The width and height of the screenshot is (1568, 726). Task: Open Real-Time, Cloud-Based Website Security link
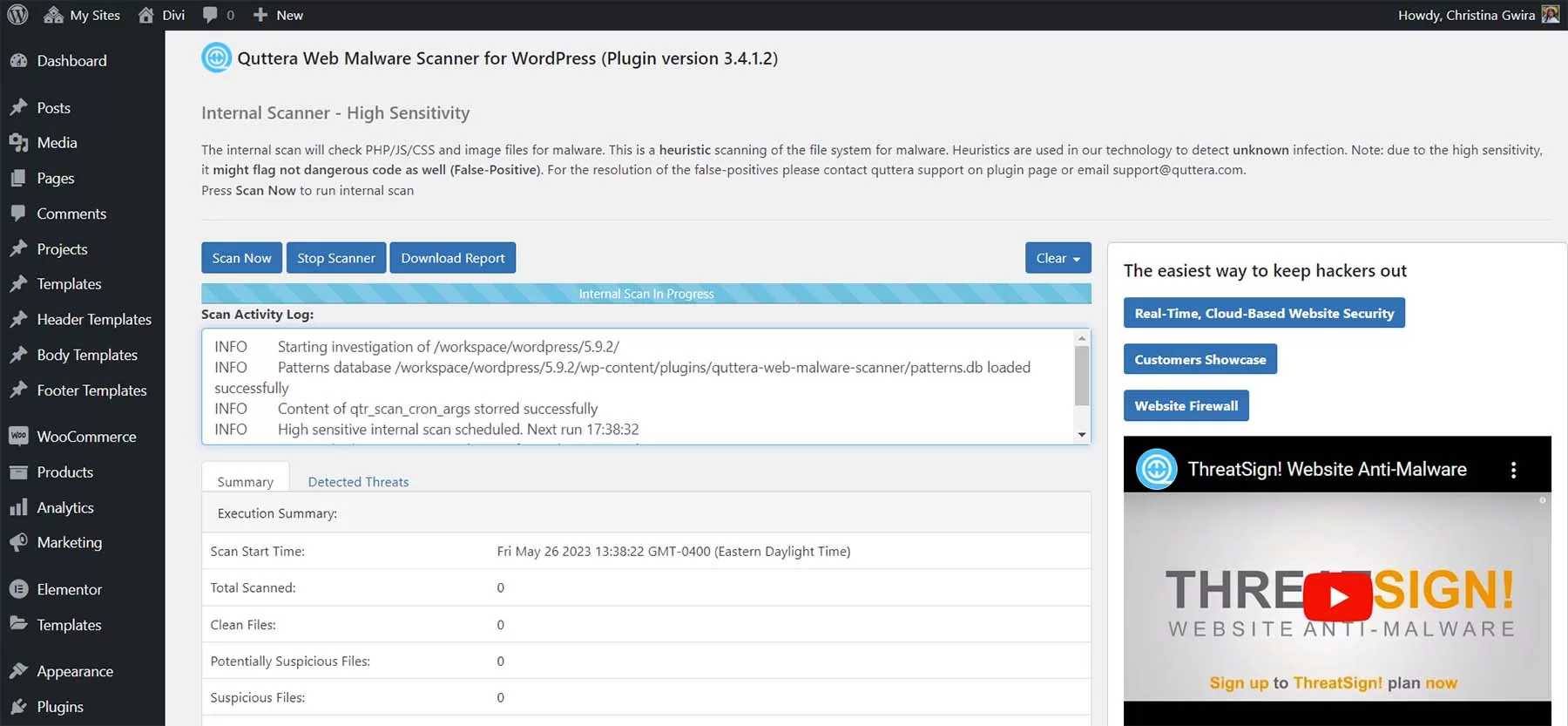[x=1264, y=313]
